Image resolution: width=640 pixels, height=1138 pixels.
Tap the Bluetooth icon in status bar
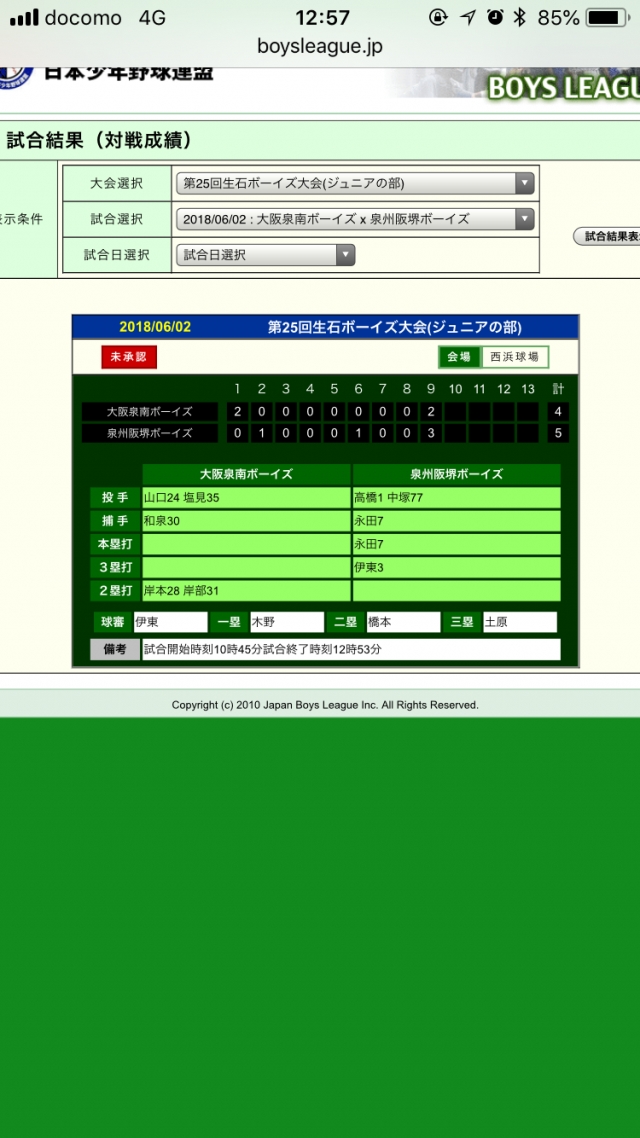coord(519,18)
